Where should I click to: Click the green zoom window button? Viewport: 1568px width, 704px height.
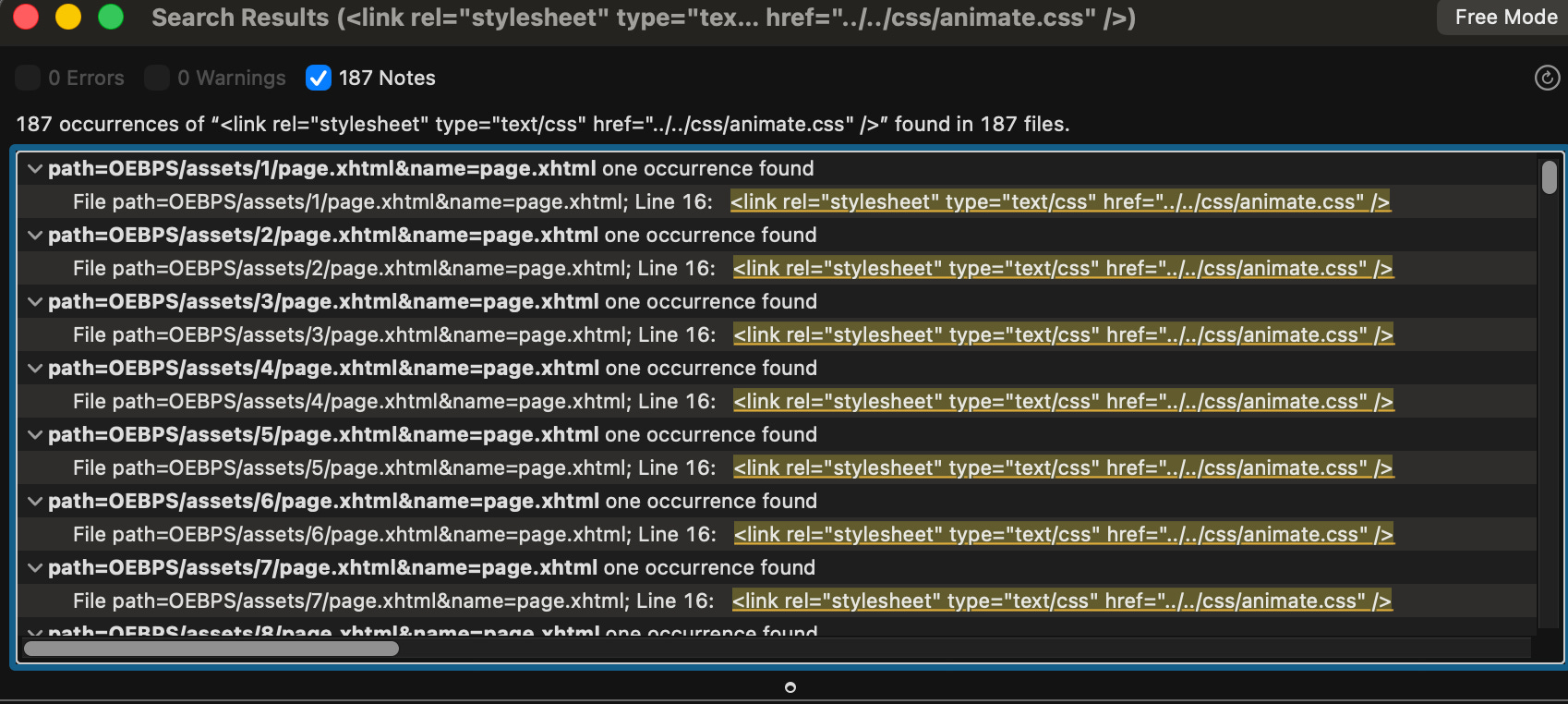click(x=111, y=17)
